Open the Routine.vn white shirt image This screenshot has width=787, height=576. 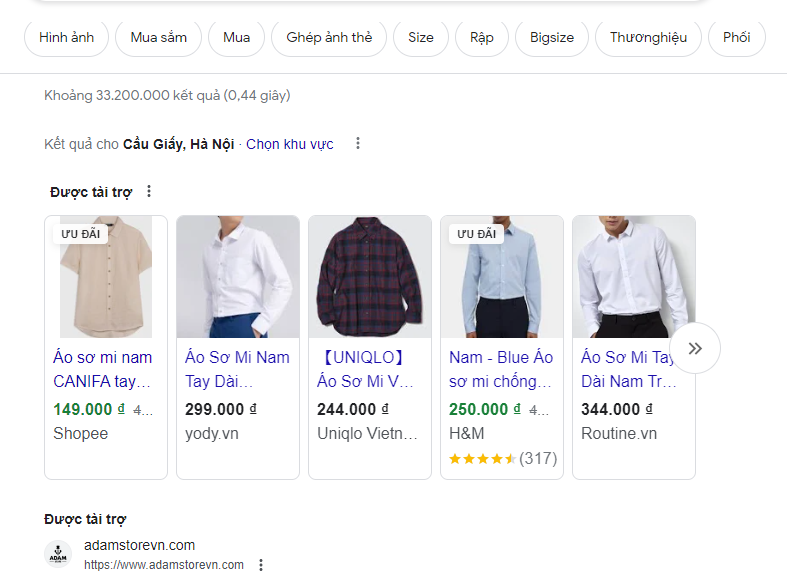pos(634,277)
